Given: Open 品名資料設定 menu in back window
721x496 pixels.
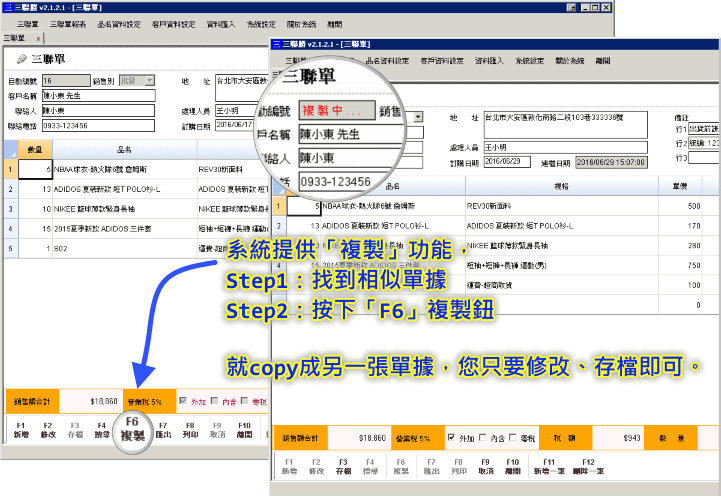Looking at the screenshot, I should [119, 24].
